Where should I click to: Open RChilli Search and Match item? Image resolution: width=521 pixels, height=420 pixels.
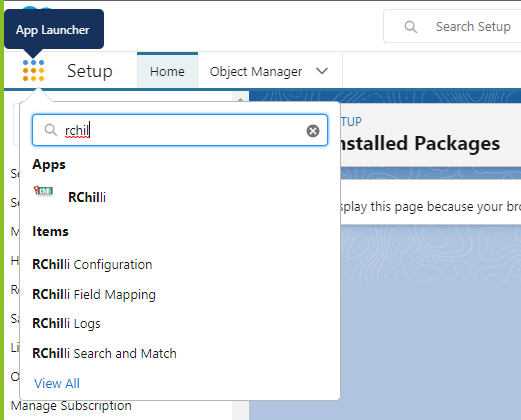(x=104, y=353)
